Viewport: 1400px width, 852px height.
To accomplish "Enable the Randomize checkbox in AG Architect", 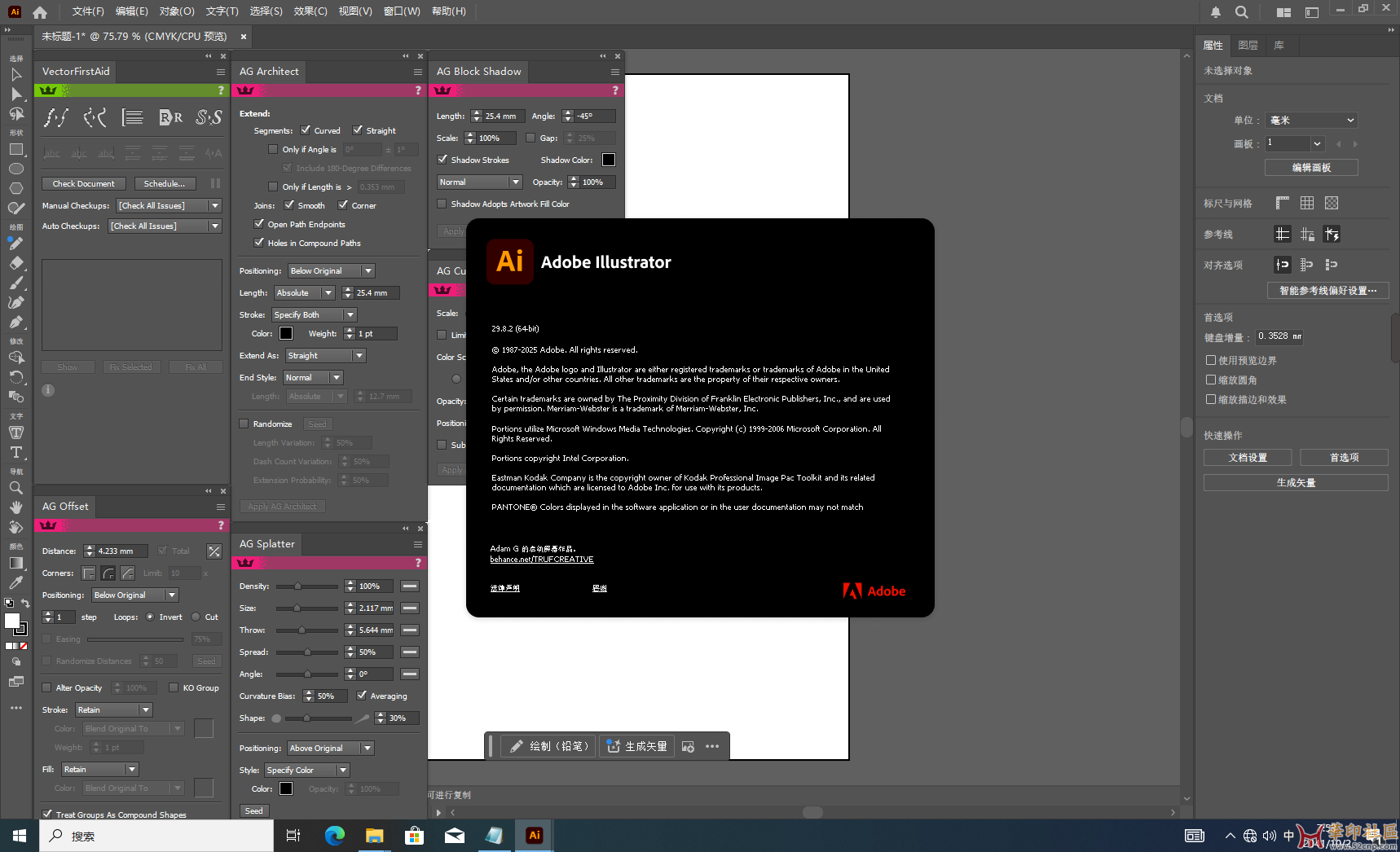I will (x=244, y=424).
